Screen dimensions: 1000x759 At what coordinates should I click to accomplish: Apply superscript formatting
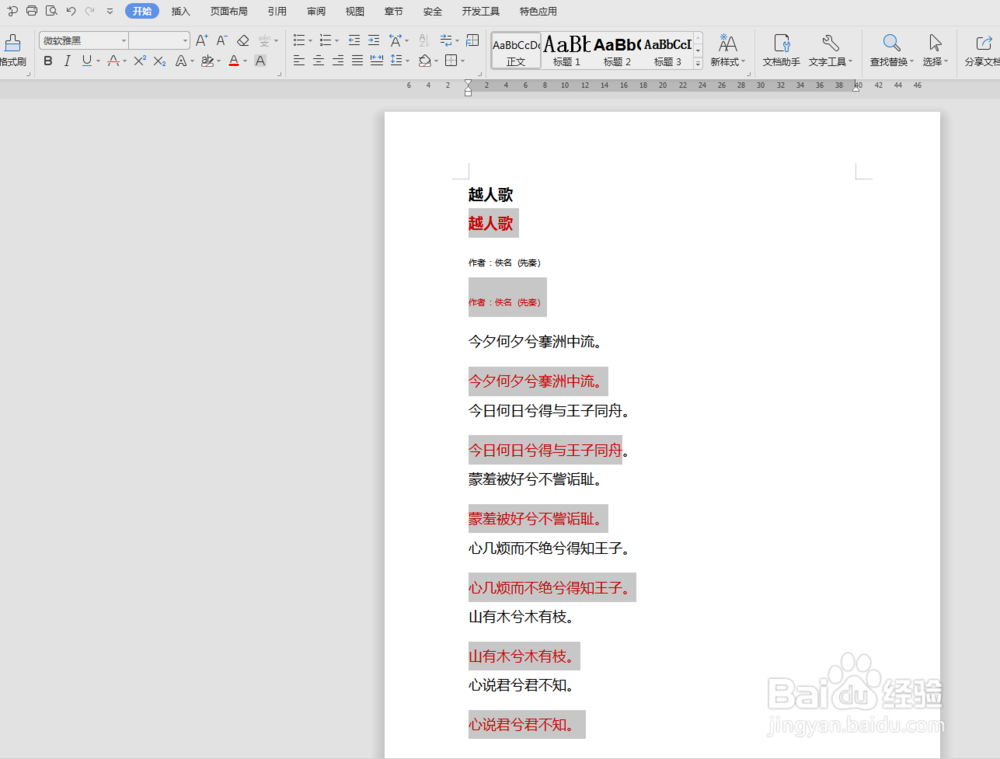coord(138,61)
